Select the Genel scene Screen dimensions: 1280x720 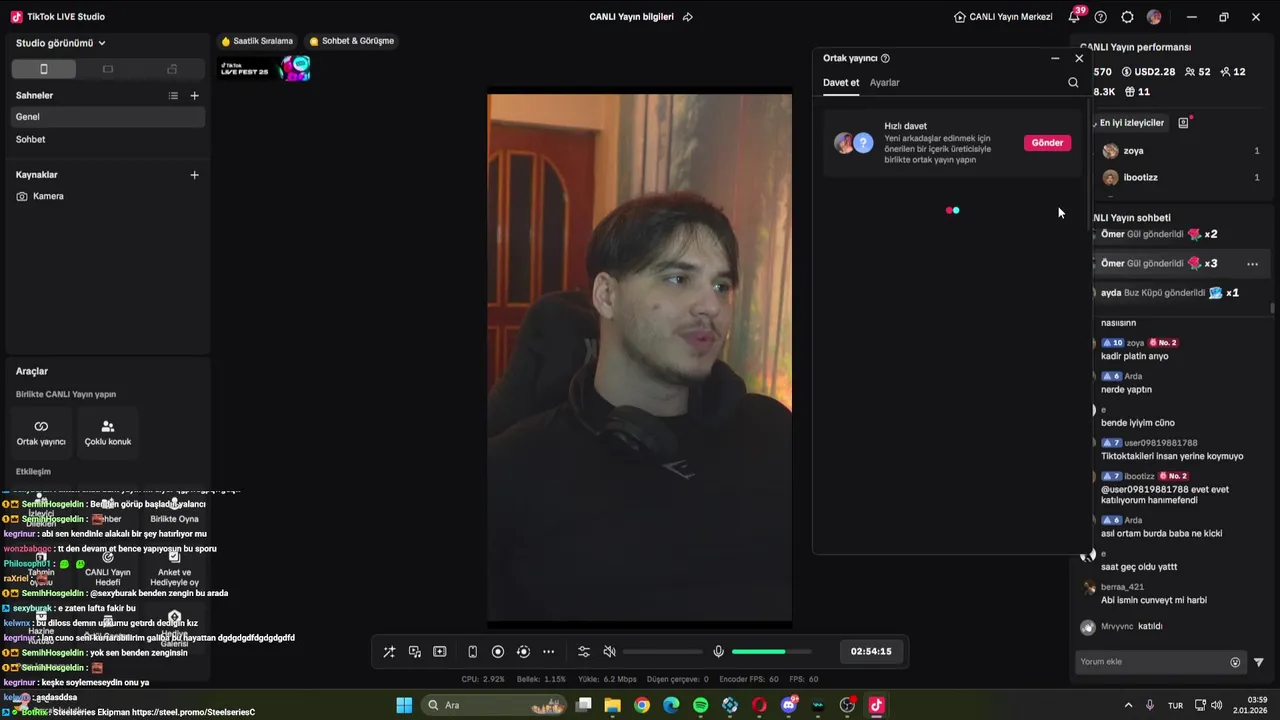coord(108,117)
